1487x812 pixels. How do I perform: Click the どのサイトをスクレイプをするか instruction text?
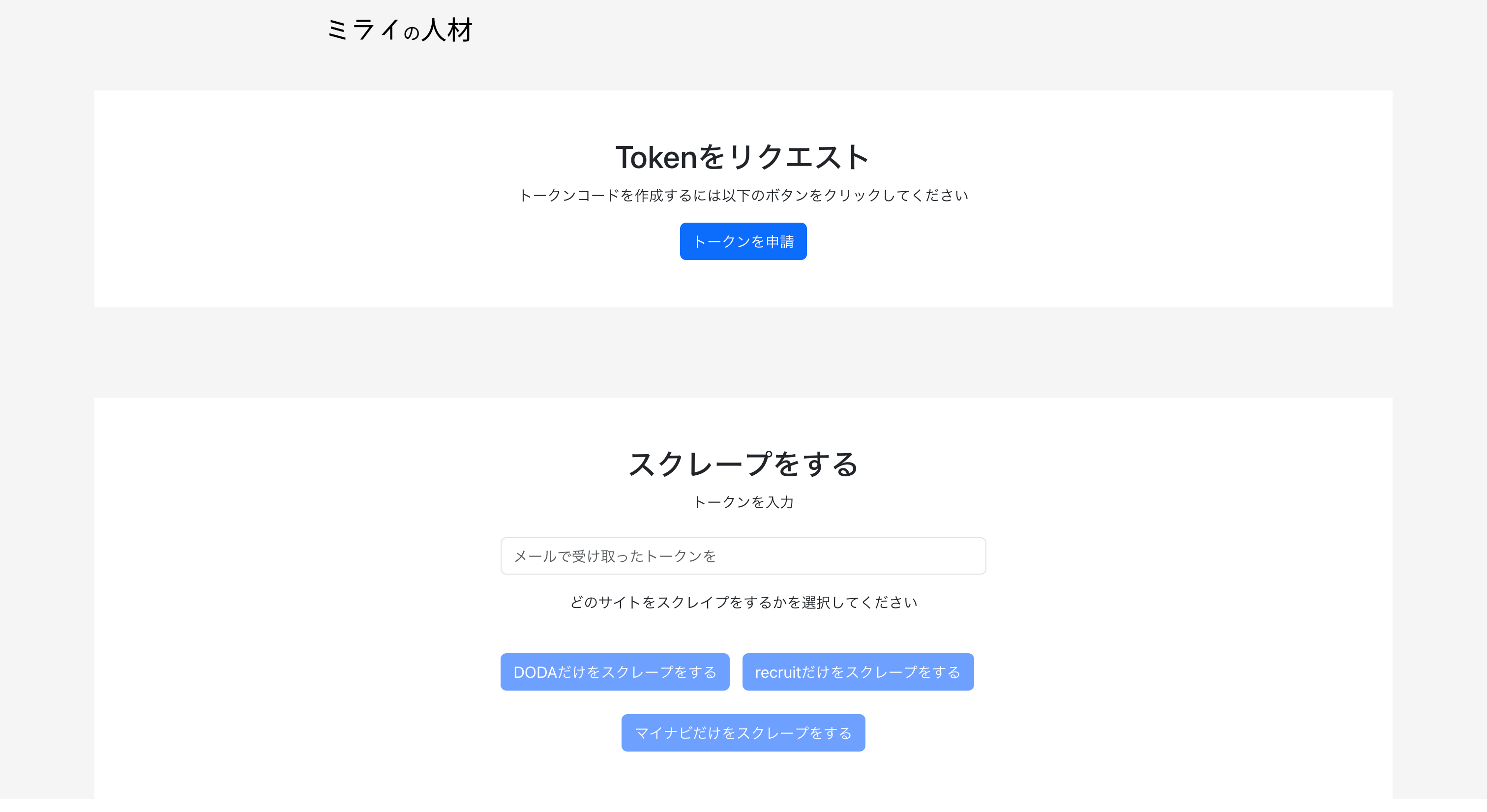click(x=678, y=603)
